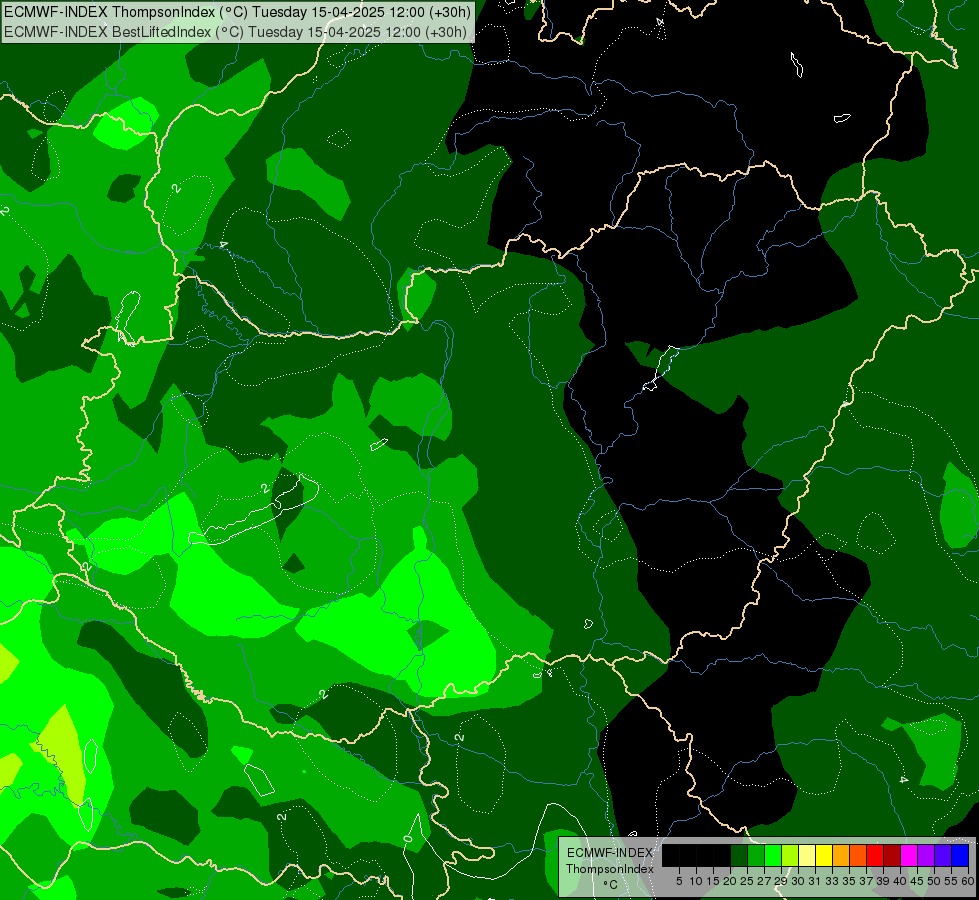The image size is (979, 900).
Task: Click the legend tick value 5
Action: click(679, 881)
